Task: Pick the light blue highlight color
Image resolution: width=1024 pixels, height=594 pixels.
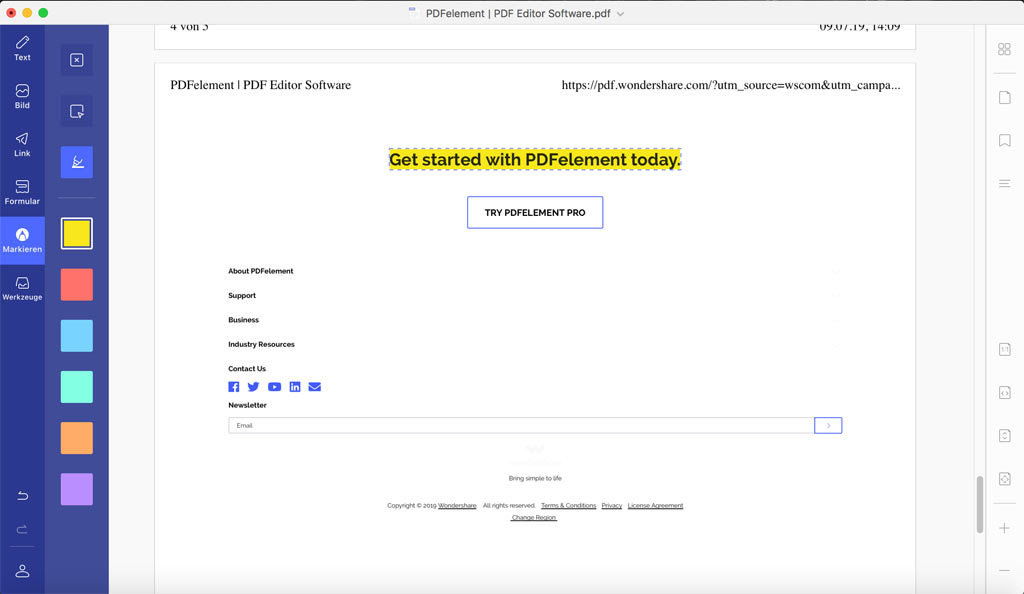Action: pyautogui.click(x=76, y=336)
